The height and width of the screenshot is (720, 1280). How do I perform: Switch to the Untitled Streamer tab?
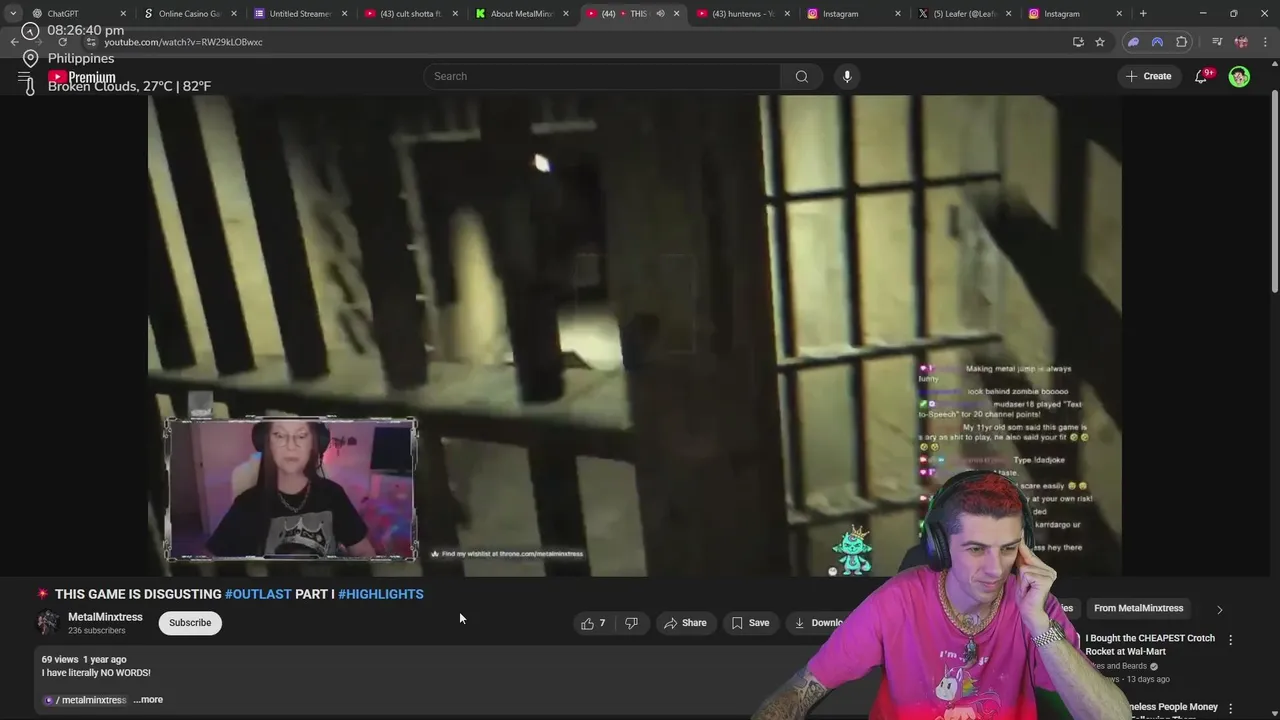click(299, 14)
